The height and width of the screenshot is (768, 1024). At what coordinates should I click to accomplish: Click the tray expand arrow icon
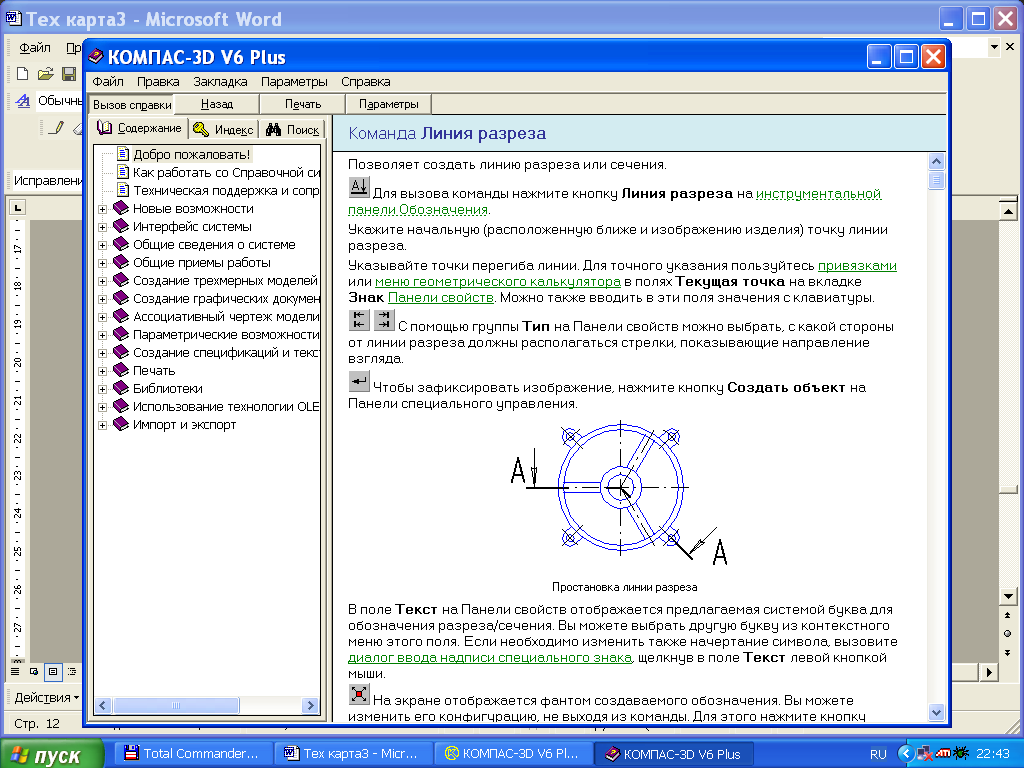(x=905, y=754)
